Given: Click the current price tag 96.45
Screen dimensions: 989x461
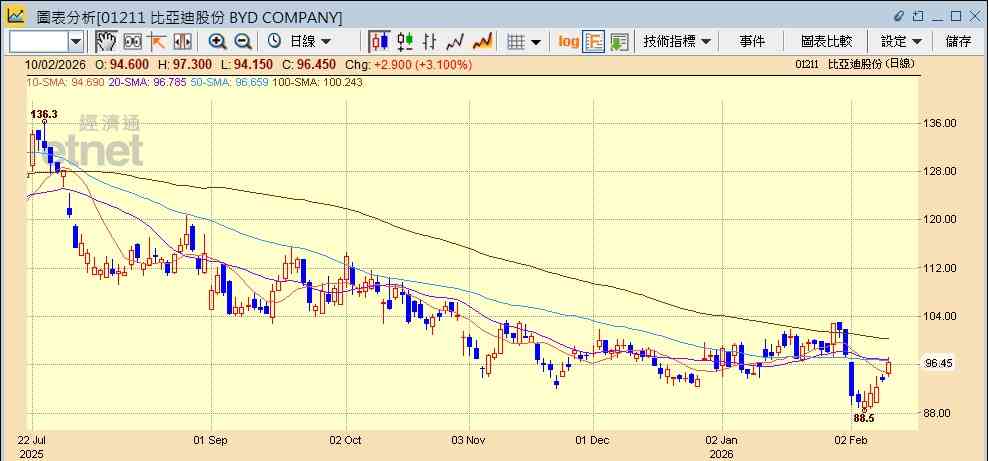Looking at the screenshot, I should coord(939,363).
